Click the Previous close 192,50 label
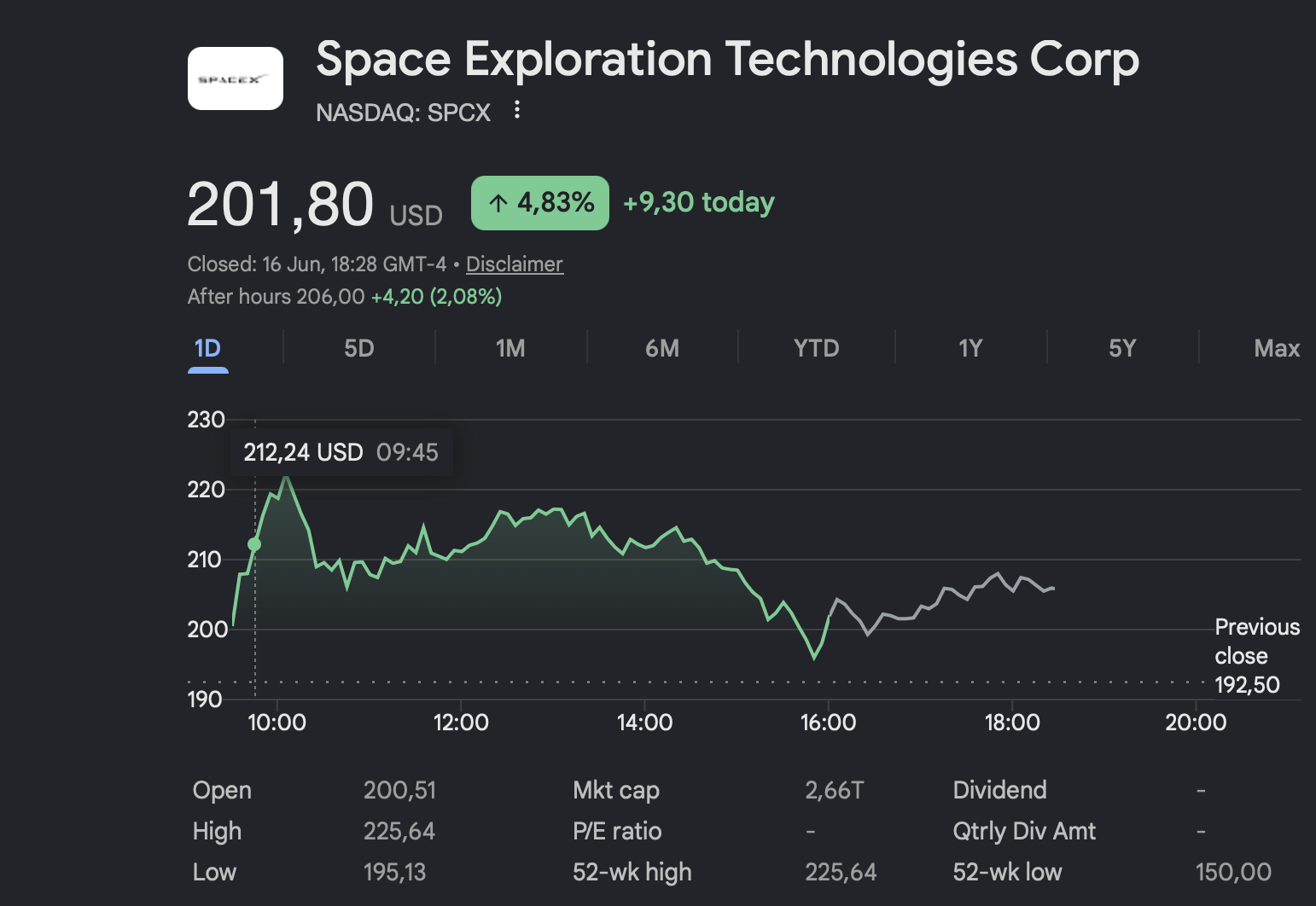Screen dimensions: 1316x906 tap(1256, 656)
